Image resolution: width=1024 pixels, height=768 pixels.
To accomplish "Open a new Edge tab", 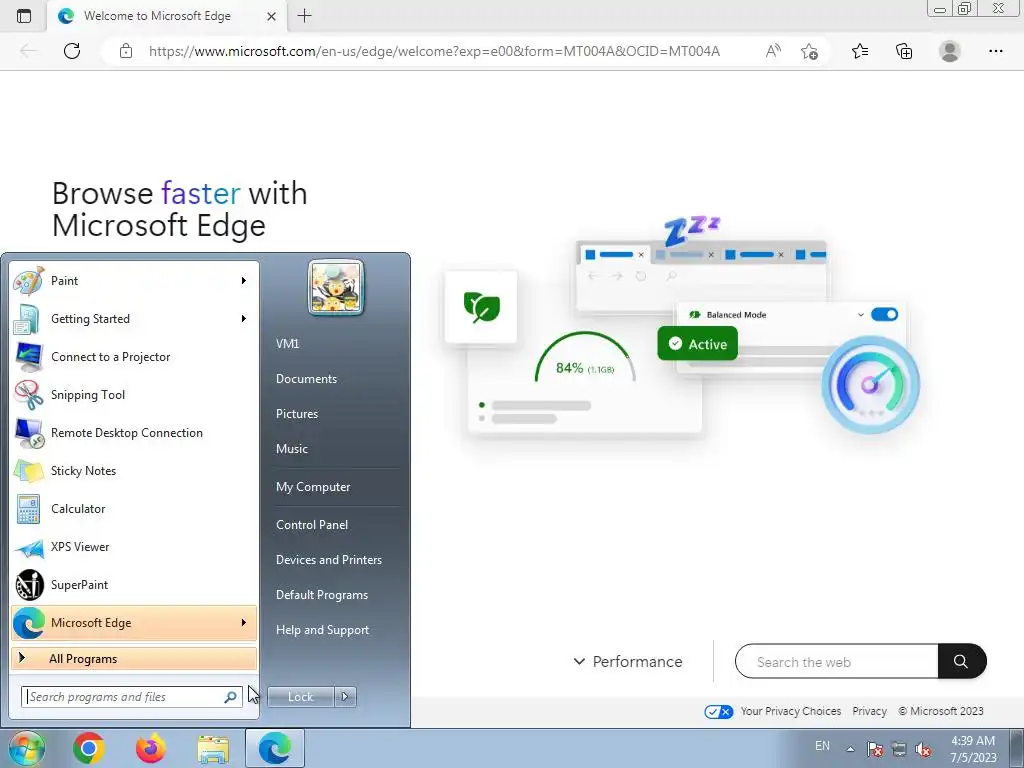I will tap(304, 16).
